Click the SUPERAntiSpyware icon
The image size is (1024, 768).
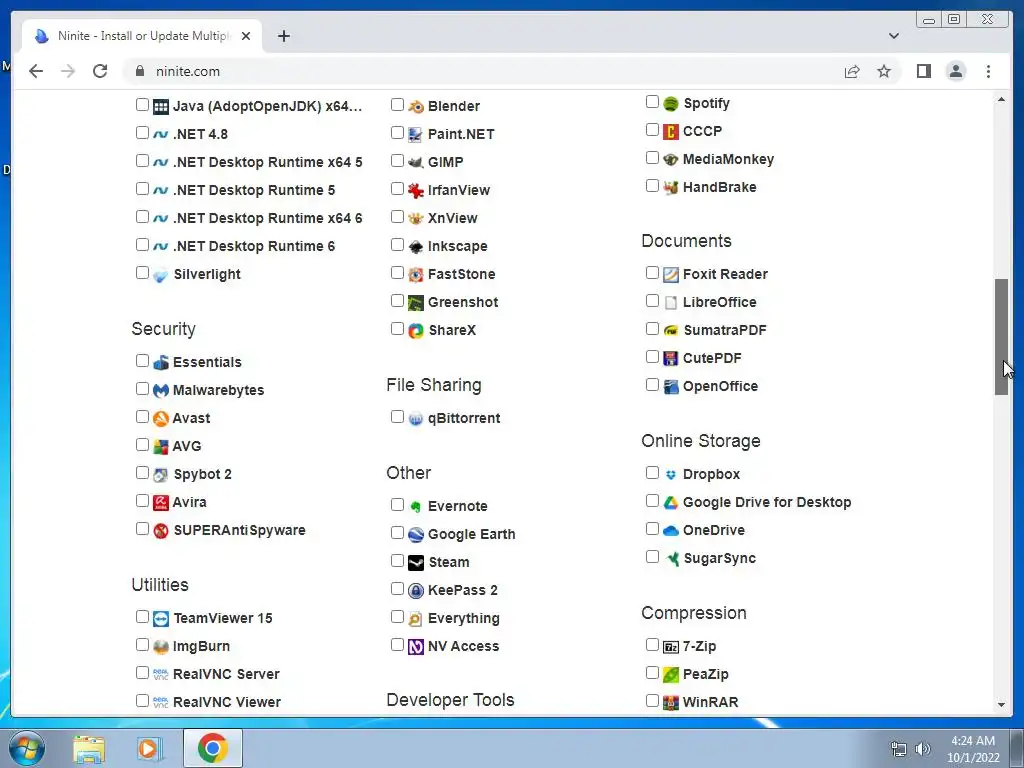click(161, 531)
